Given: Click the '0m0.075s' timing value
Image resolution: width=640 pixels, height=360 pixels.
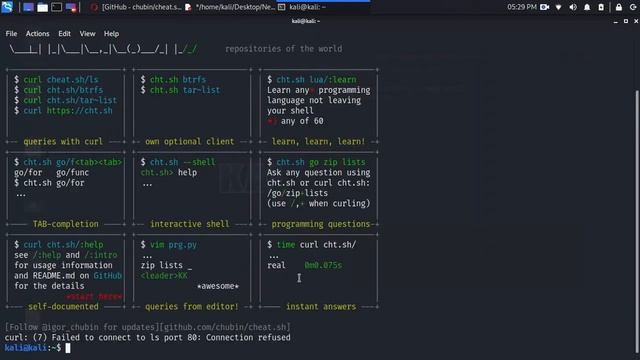Looking at the screenshot, I should tap(323, 265).
